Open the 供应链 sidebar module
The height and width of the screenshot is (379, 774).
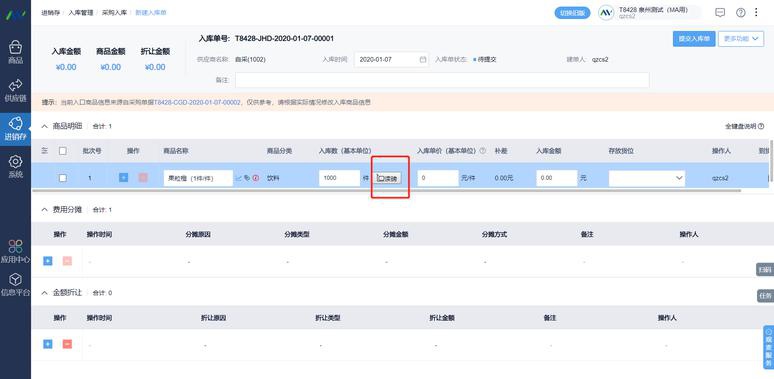click(x=15, y=90)
